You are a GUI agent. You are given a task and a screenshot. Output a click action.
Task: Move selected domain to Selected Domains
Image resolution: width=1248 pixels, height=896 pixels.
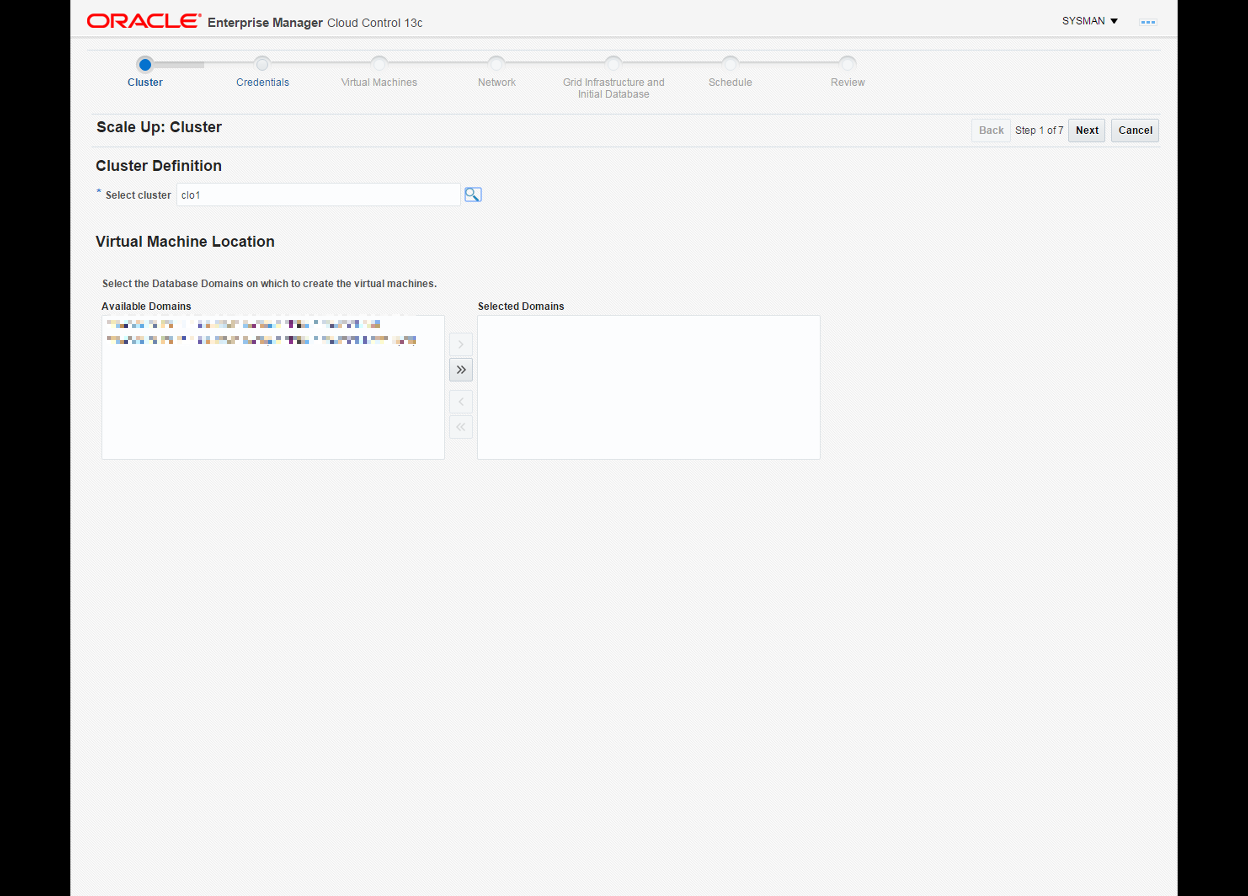point(461,345)
